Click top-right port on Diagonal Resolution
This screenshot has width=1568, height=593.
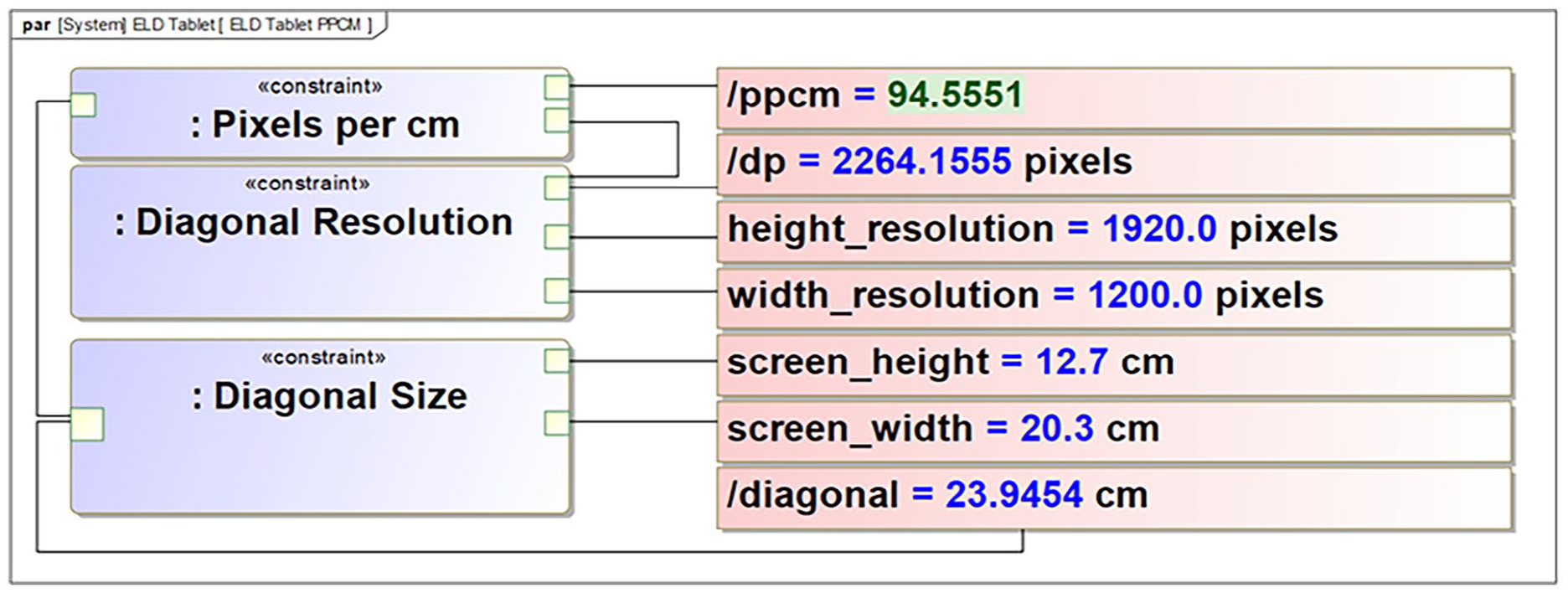[x=557, y=187]
